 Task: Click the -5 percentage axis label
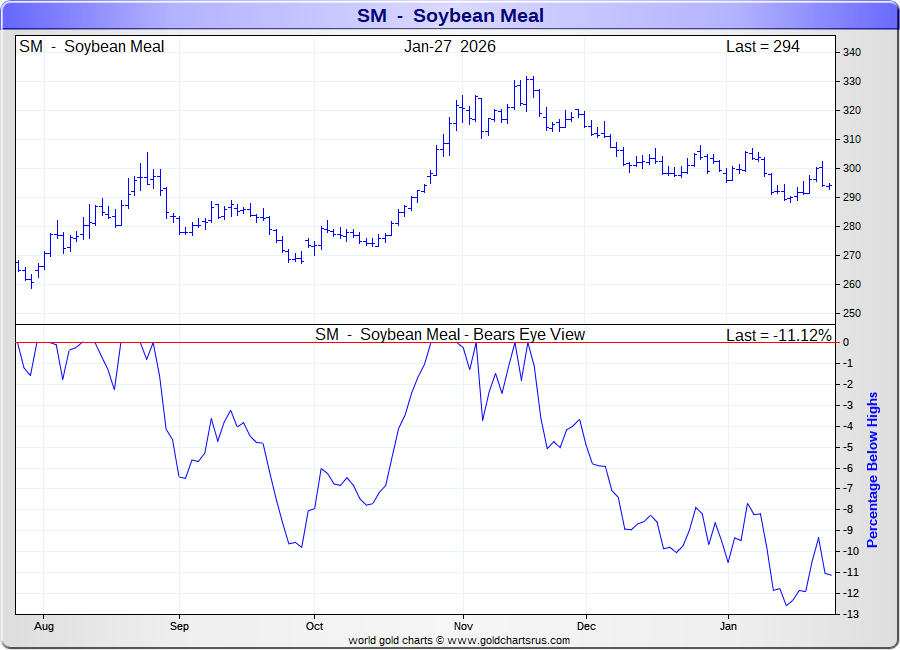tap(848, 447)
